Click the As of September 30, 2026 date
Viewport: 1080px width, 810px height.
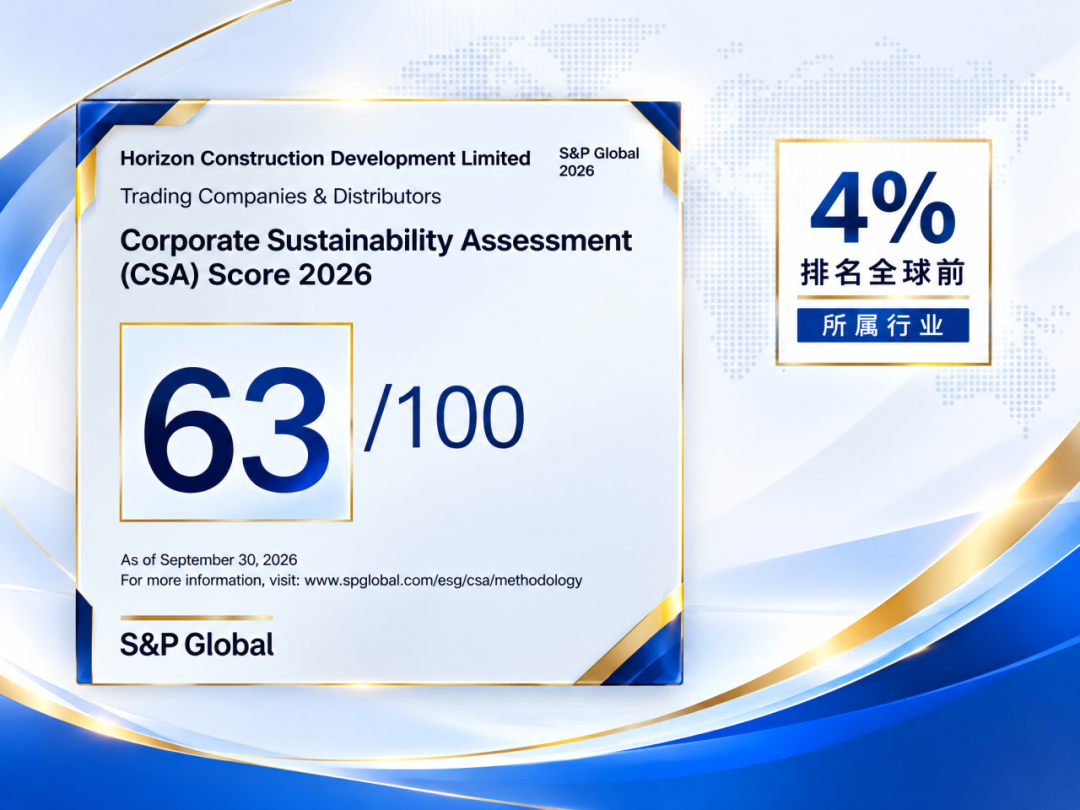(x=209, y=559)
